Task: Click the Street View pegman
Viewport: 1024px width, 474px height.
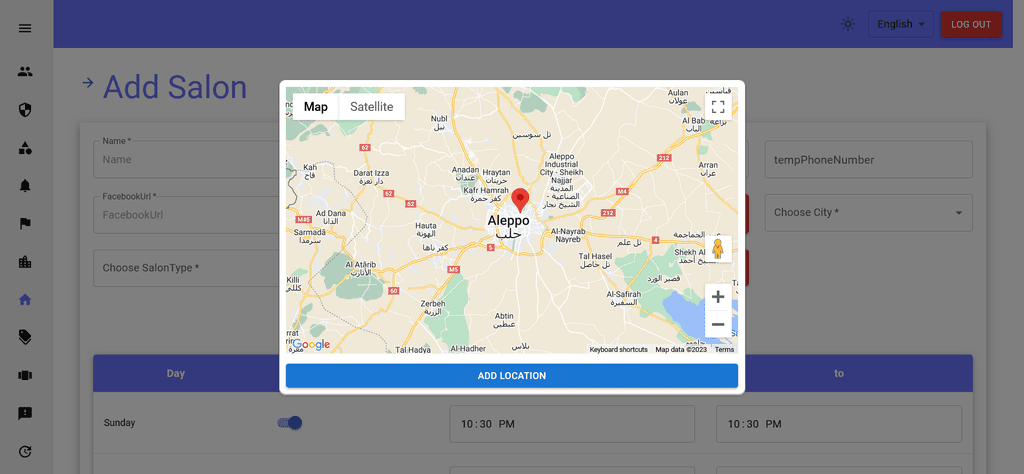Action: 718,249
